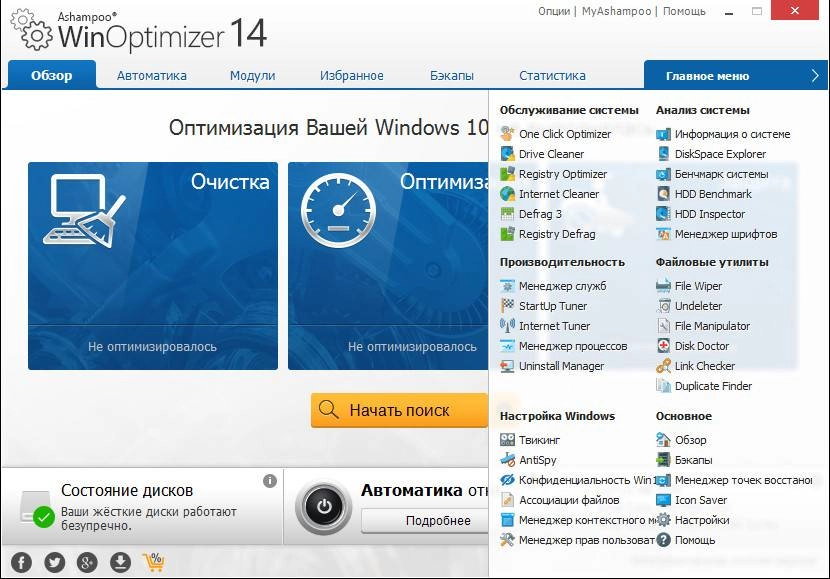
Task: Open the Google Plus icon in footer
Action: pyautogui.click(x=87, y=562)
